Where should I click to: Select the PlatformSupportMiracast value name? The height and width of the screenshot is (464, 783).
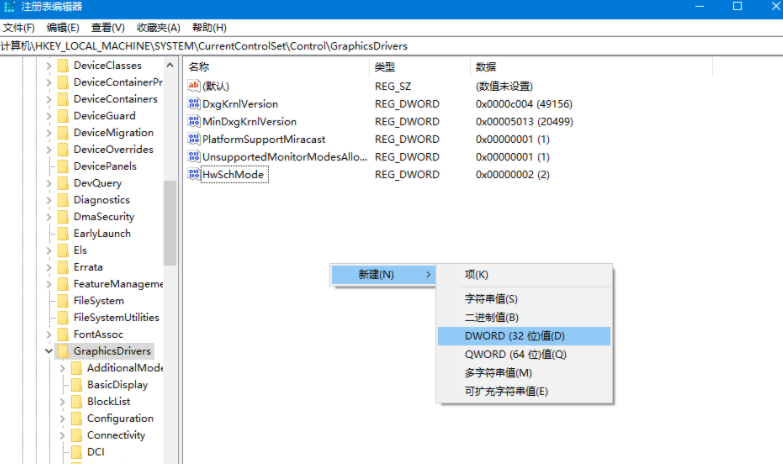(264, 139)
